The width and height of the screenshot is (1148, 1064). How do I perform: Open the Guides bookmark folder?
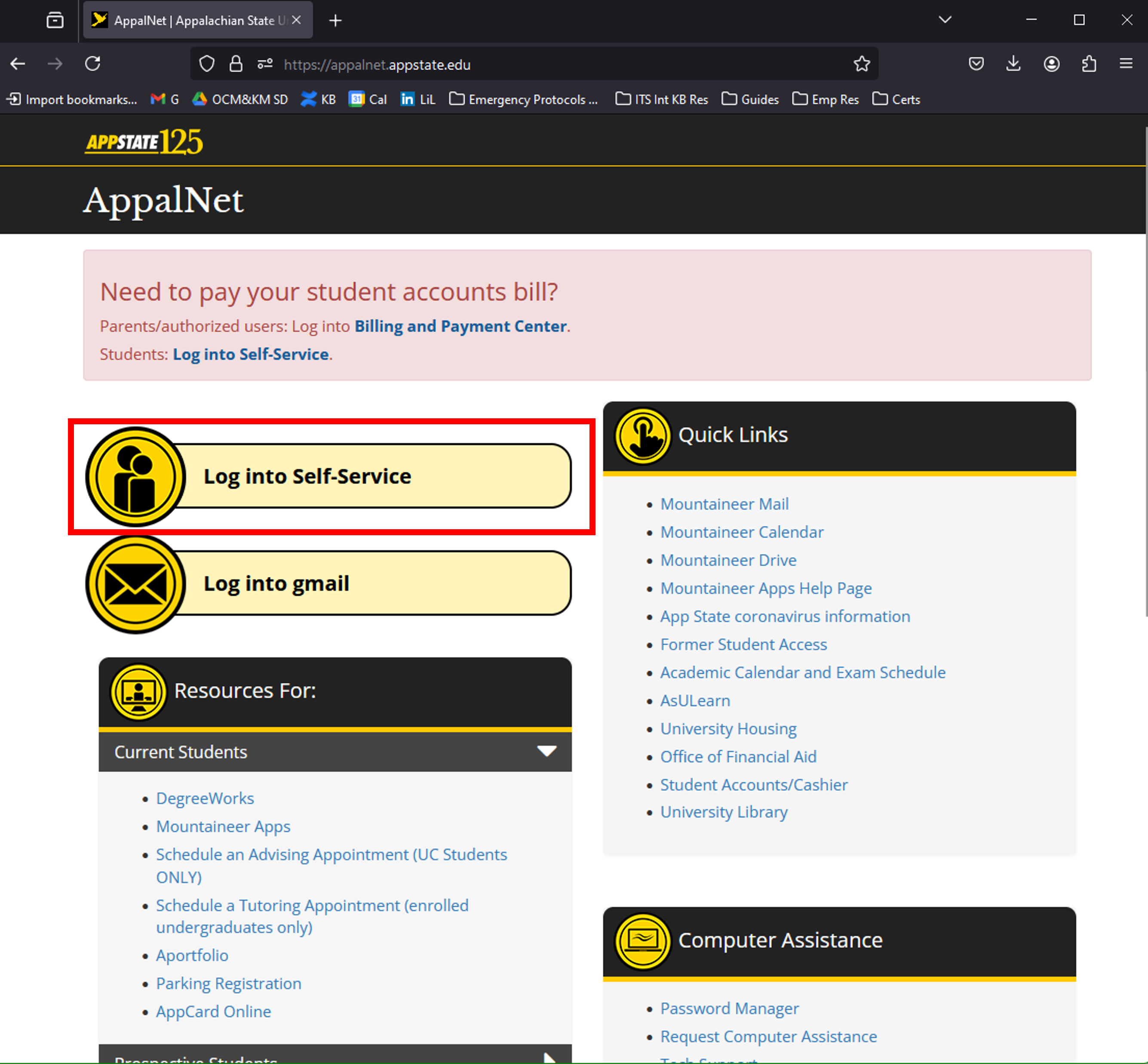point(749,100)
